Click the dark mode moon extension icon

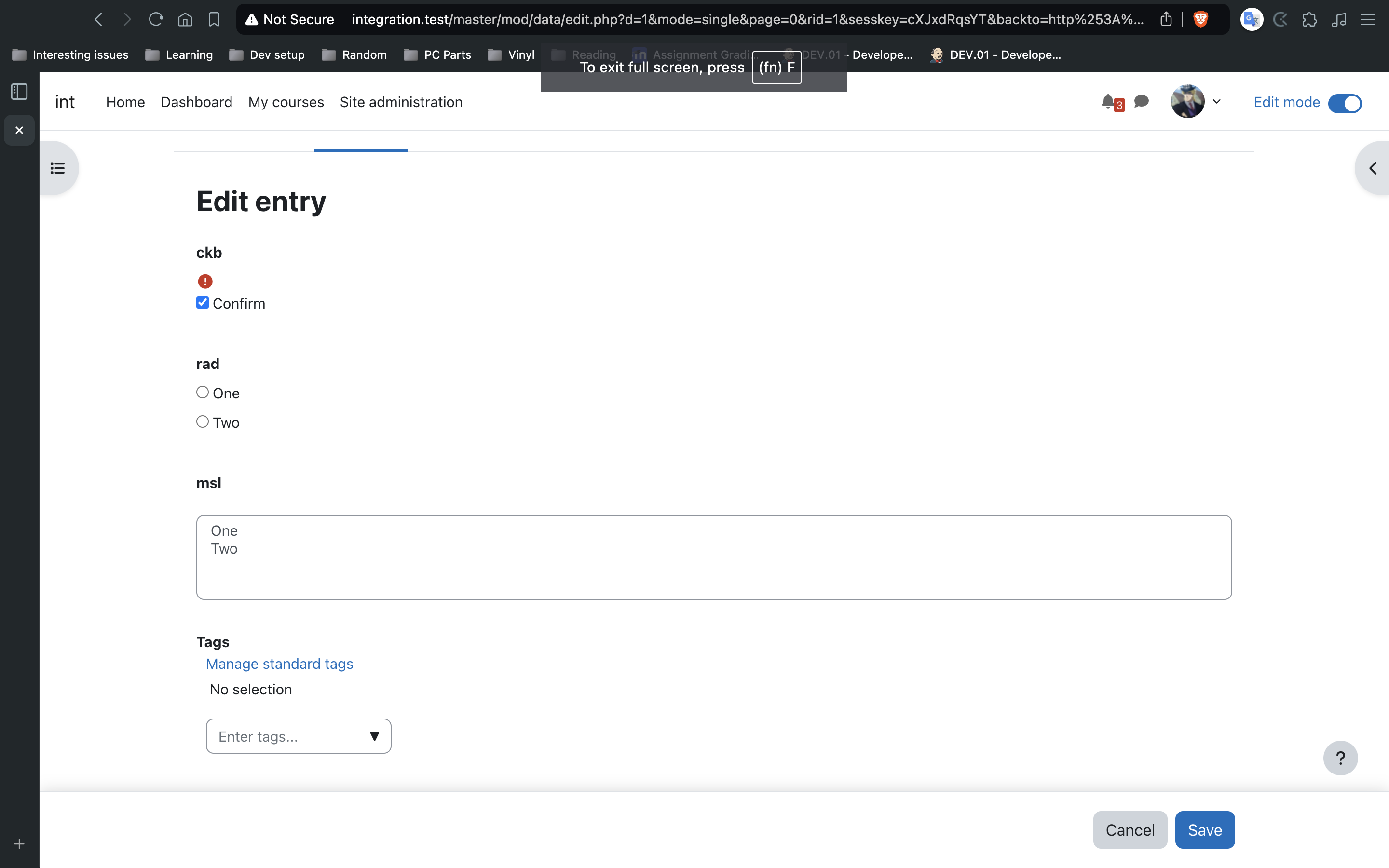(1280, 19)
